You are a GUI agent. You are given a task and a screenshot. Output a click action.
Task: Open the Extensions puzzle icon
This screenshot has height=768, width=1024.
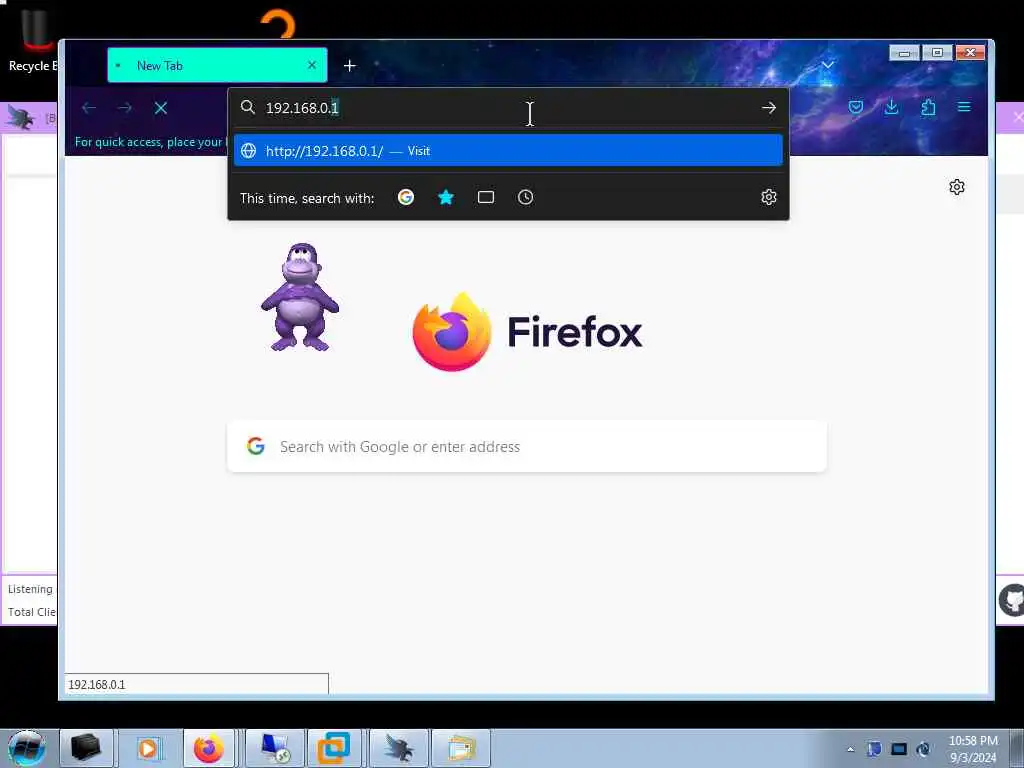click(928, 107)
